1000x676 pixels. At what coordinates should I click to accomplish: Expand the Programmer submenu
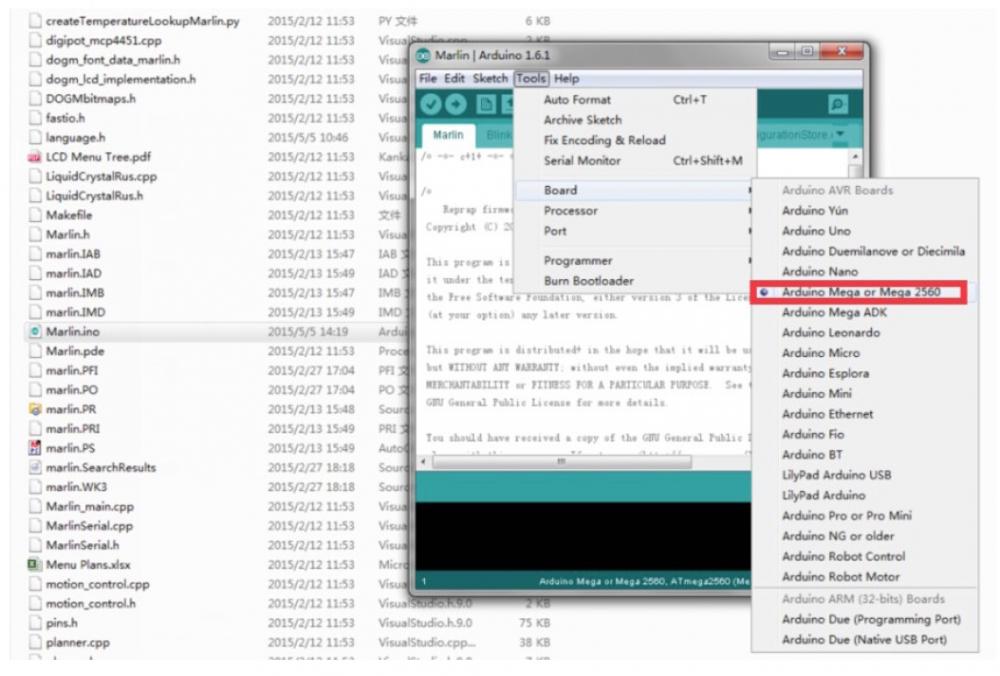coord(635,261)
